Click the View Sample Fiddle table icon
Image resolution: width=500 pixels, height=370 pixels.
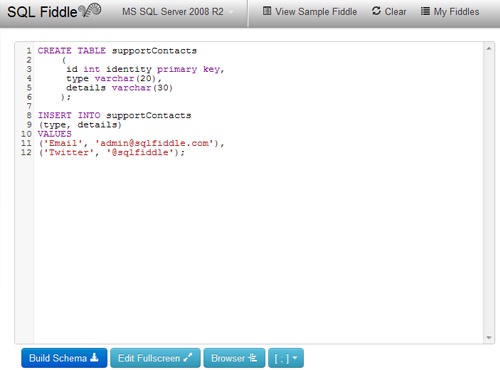[267, 11]
